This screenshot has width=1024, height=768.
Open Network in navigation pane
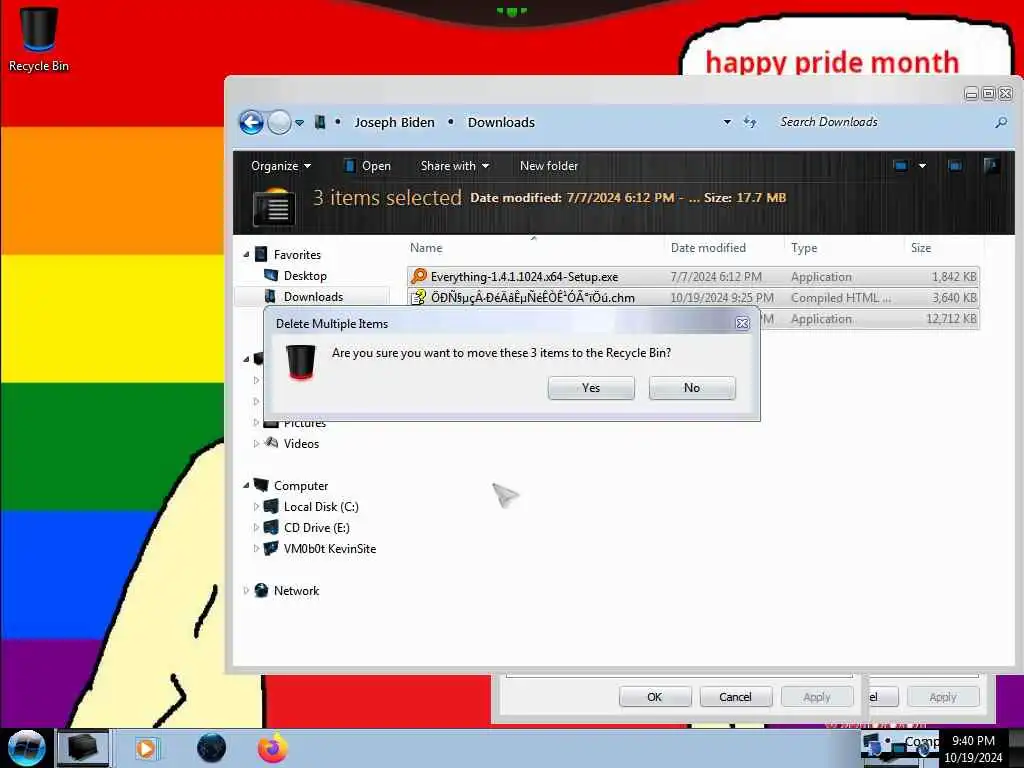[296, 590]
